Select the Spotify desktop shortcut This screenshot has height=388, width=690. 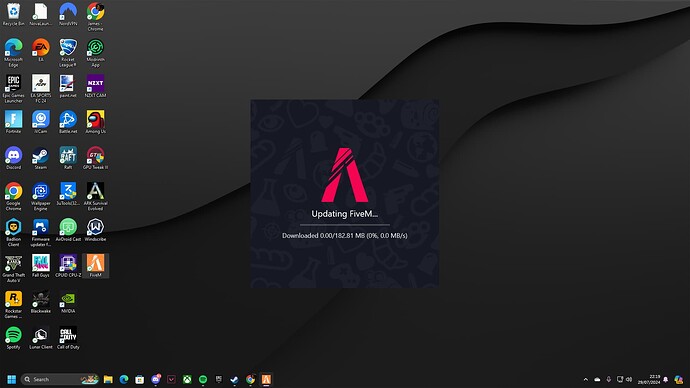14,337
